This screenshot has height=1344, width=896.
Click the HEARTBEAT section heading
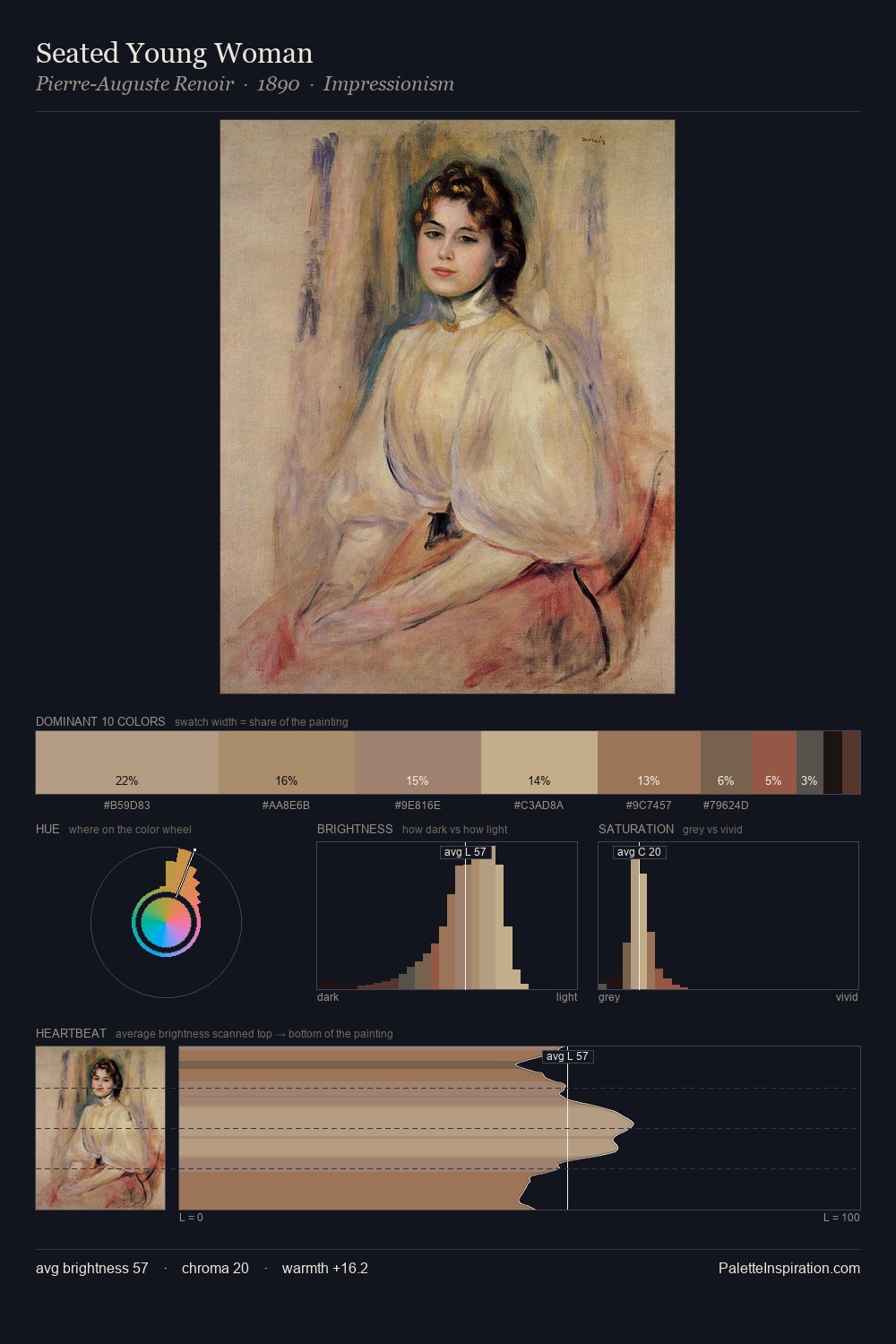(x=71, y=1033)
